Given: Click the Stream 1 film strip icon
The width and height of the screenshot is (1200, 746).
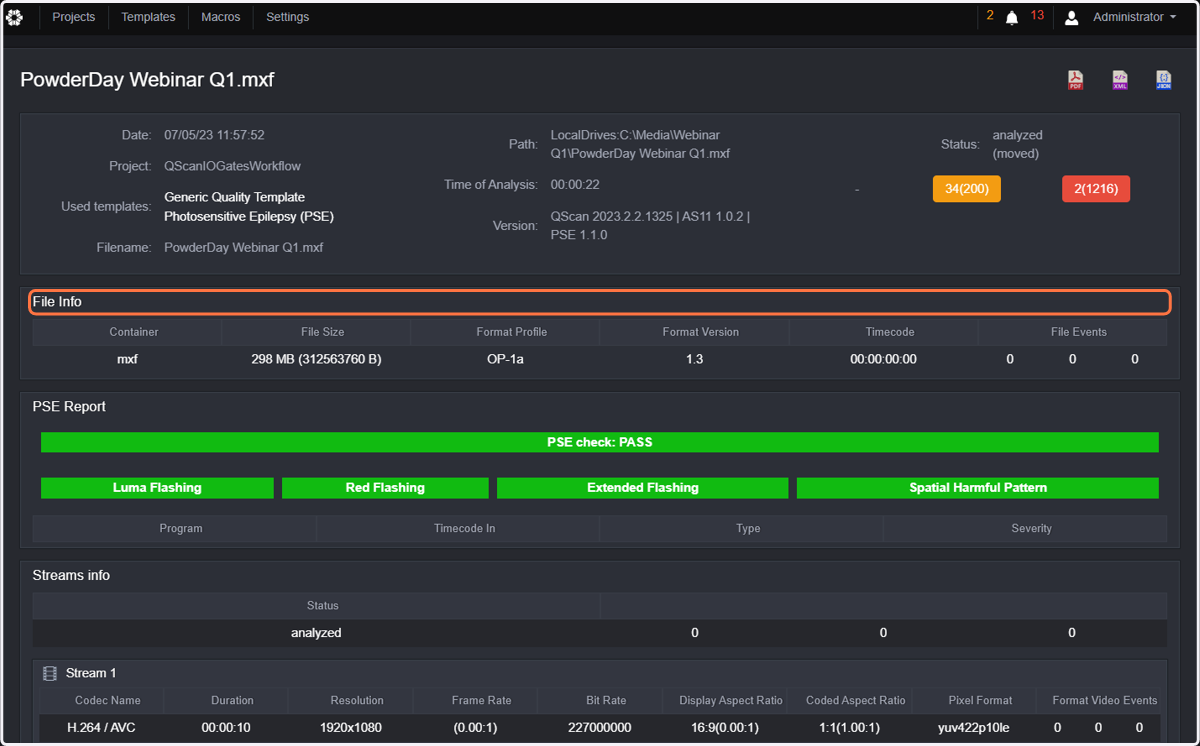Looking at the screenshot, I should click(49, 674).
